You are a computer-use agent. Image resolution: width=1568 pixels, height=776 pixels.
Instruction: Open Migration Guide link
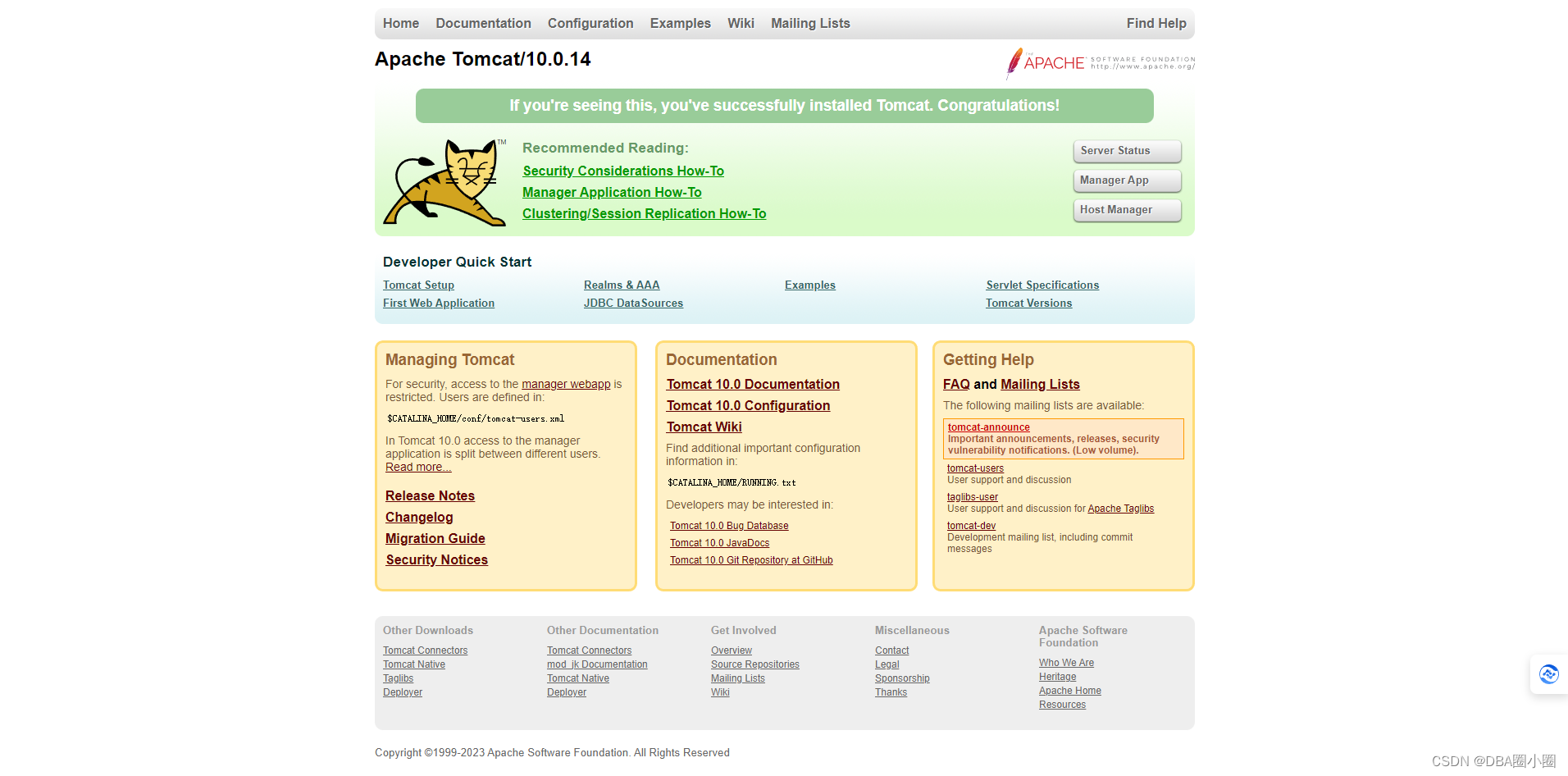tap(435, 538)
